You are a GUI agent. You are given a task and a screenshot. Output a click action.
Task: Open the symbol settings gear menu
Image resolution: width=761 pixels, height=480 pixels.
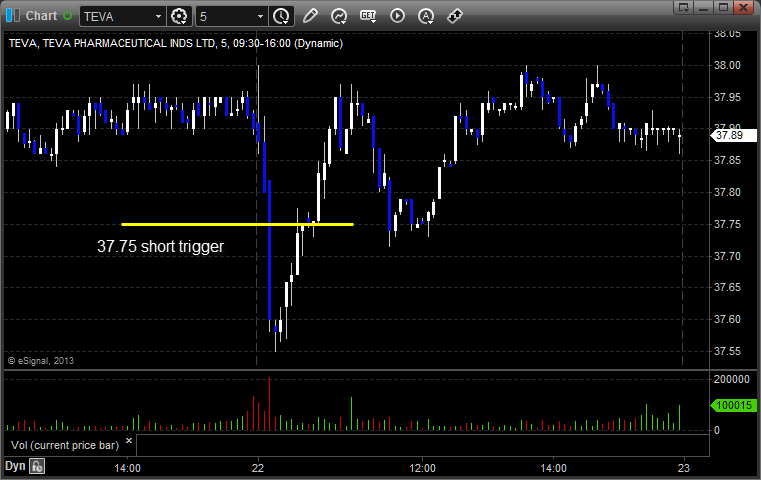click(x=179, y=17)
